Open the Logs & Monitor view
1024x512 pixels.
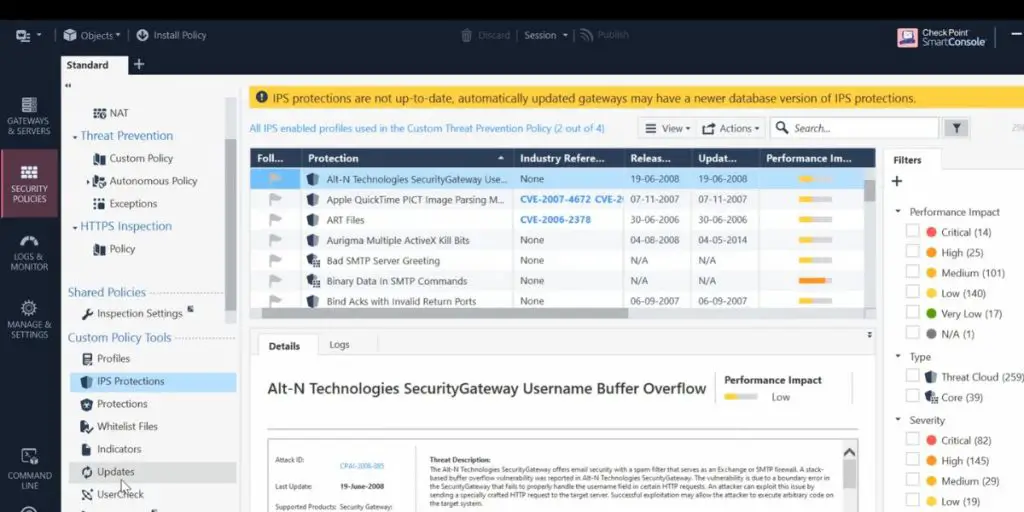(x=29, y=252)
